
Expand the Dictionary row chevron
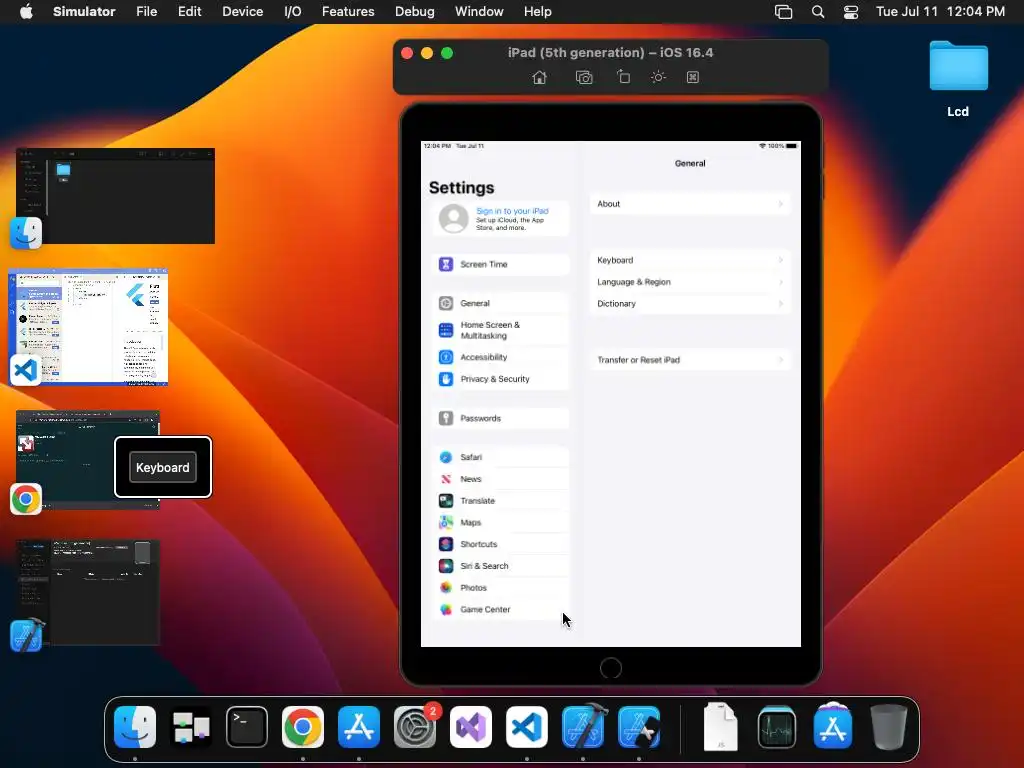click(x=780, y=304)
